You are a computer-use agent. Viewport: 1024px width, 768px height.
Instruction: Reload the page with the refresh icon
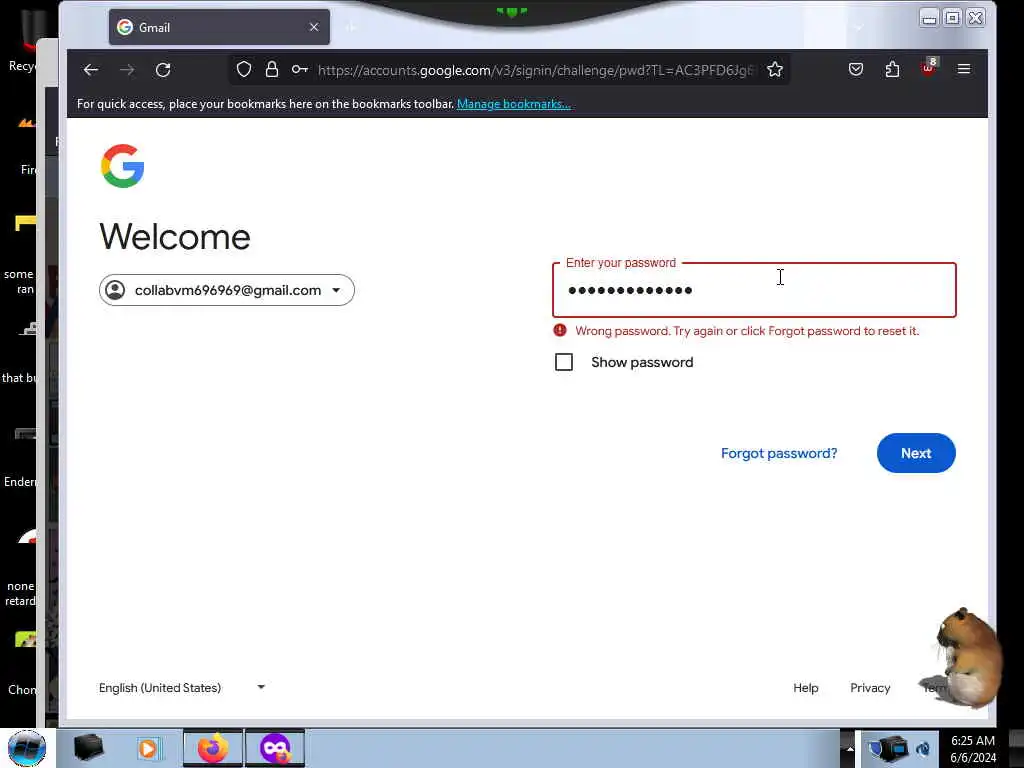pyautogui.click(x=163, y=70)
